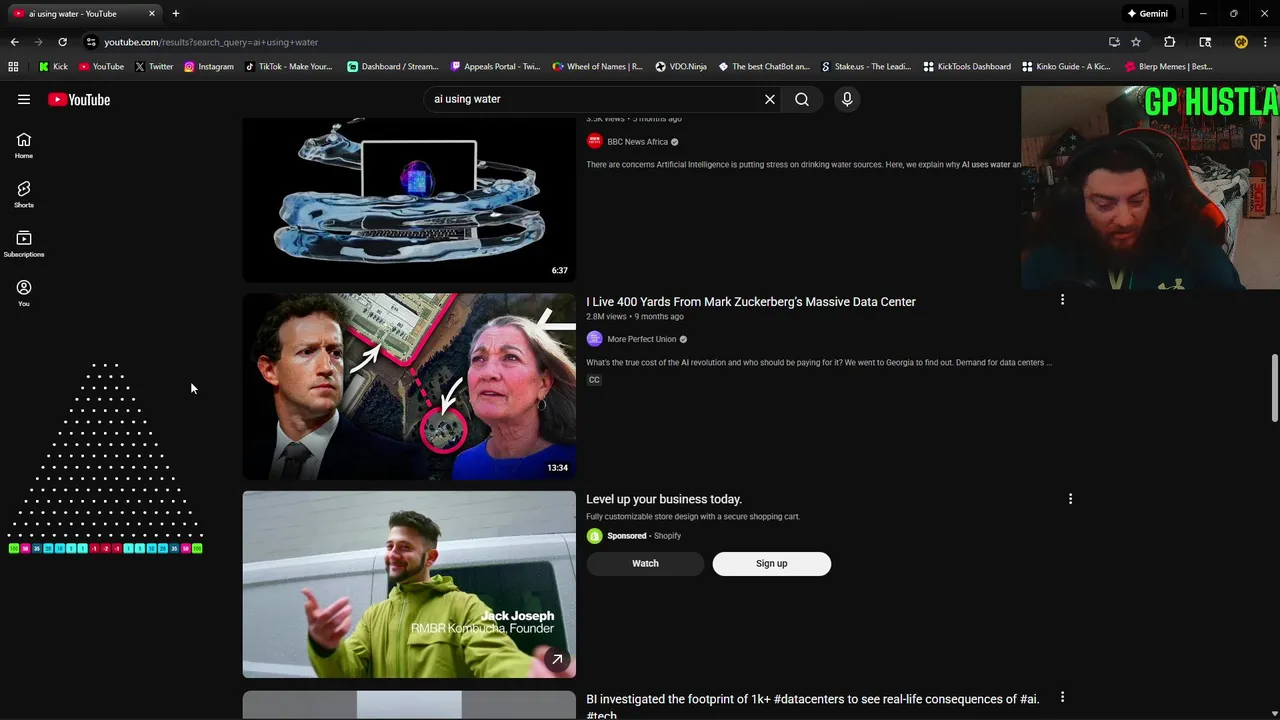Open a new browser tab
1280x720 pixels.
(176, 14)
